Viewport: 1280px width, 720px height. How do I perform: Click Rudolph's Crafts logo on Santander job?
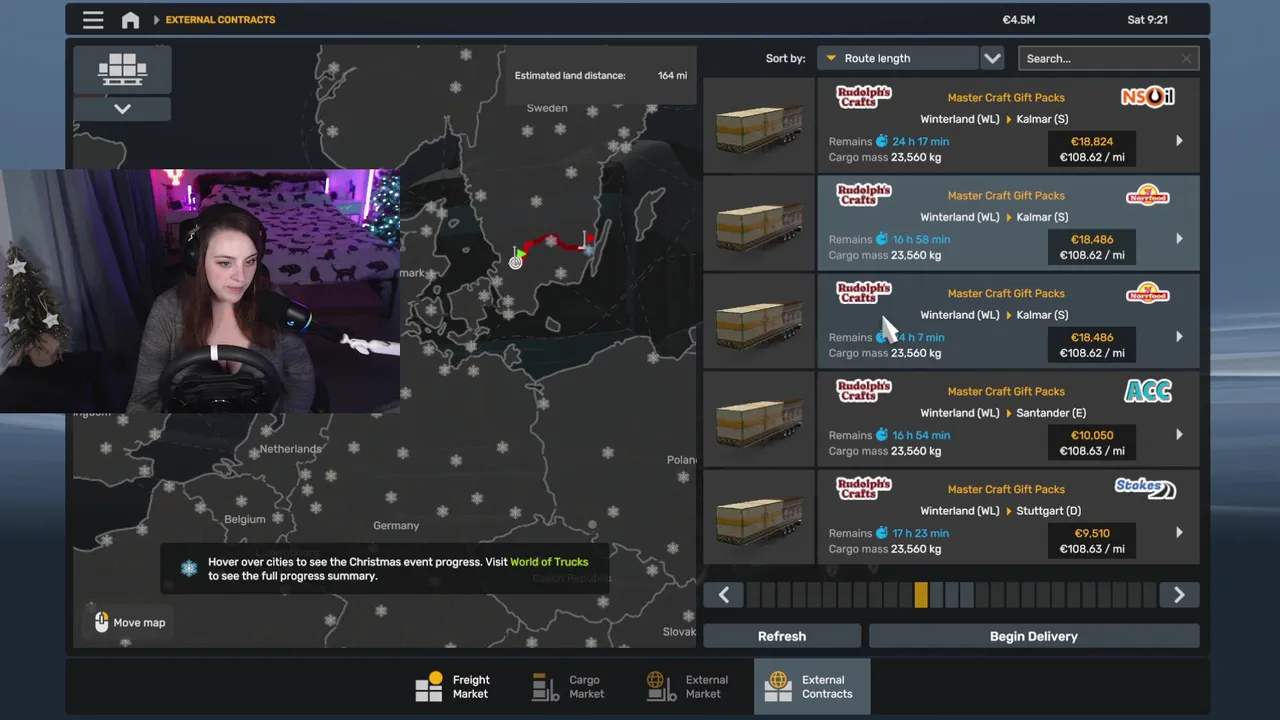(864, 390)
